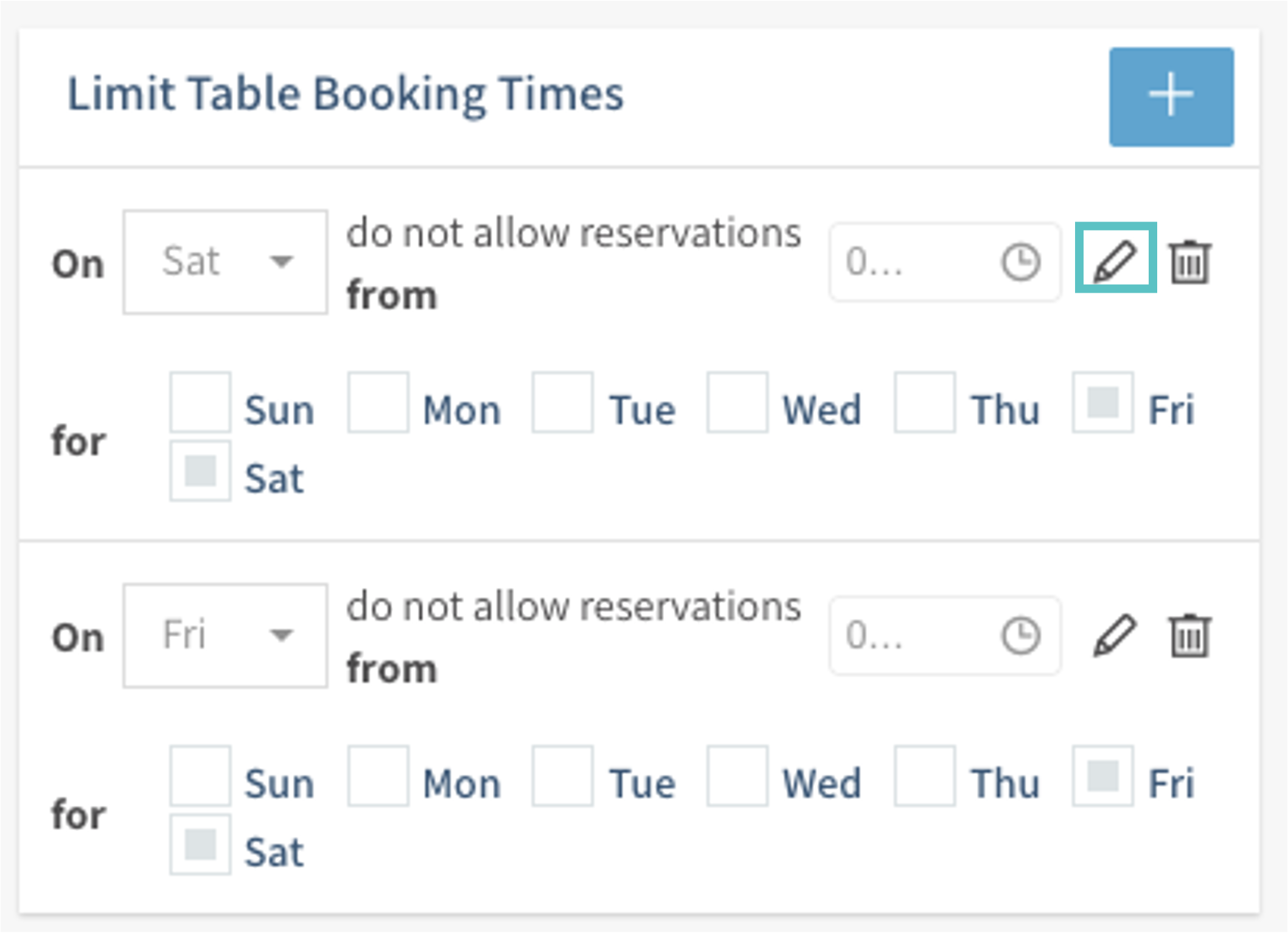Enable Wed checkbox in the second rule
1288x934 pixels.
(x=737, y=776)
